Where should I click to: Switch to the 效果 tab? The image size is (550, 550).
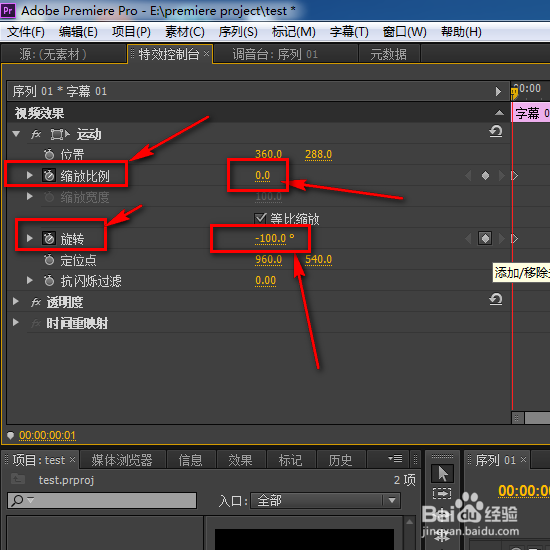[x=241, y=460]
